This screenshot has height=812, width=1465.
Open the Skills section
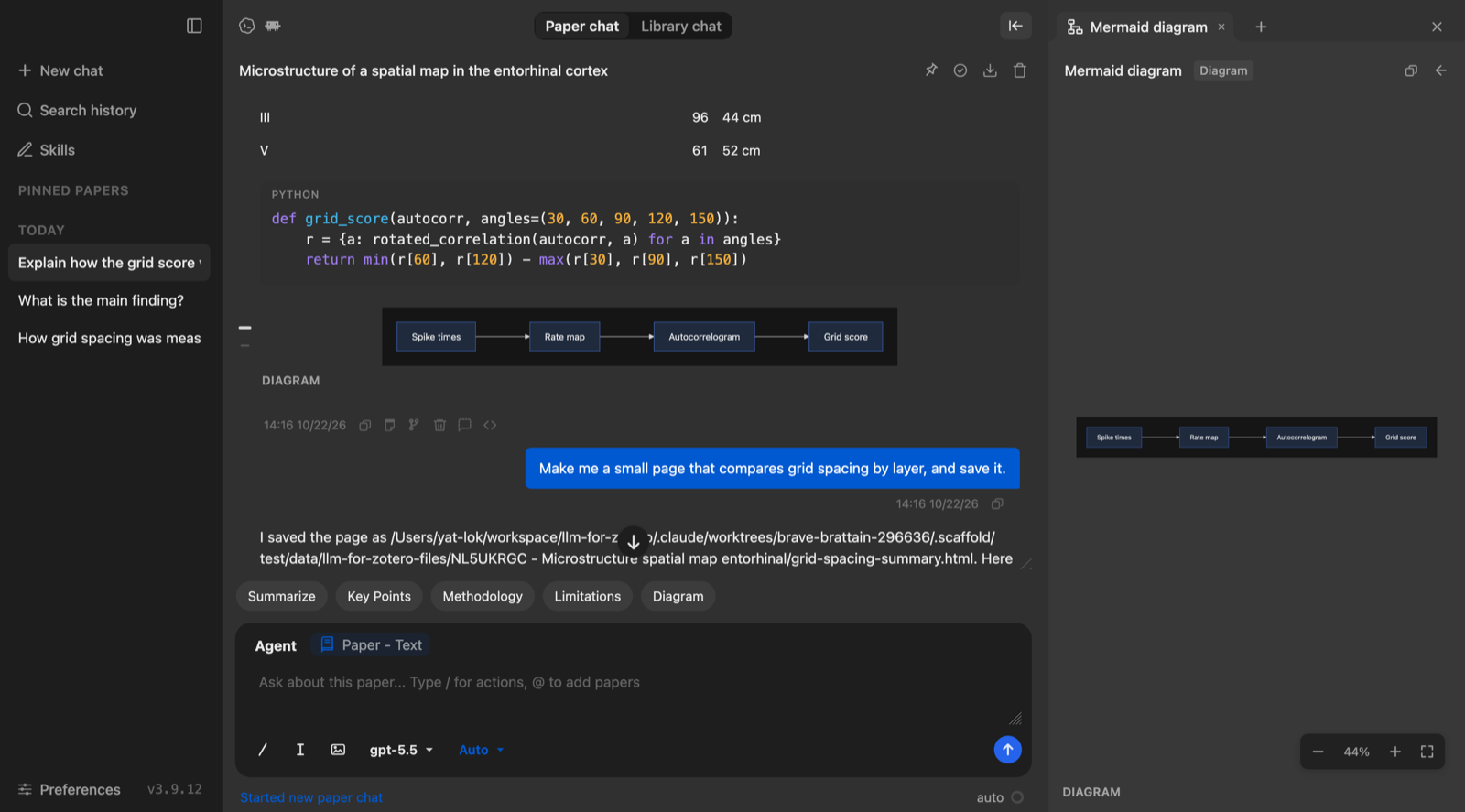[x=47, y=150]
